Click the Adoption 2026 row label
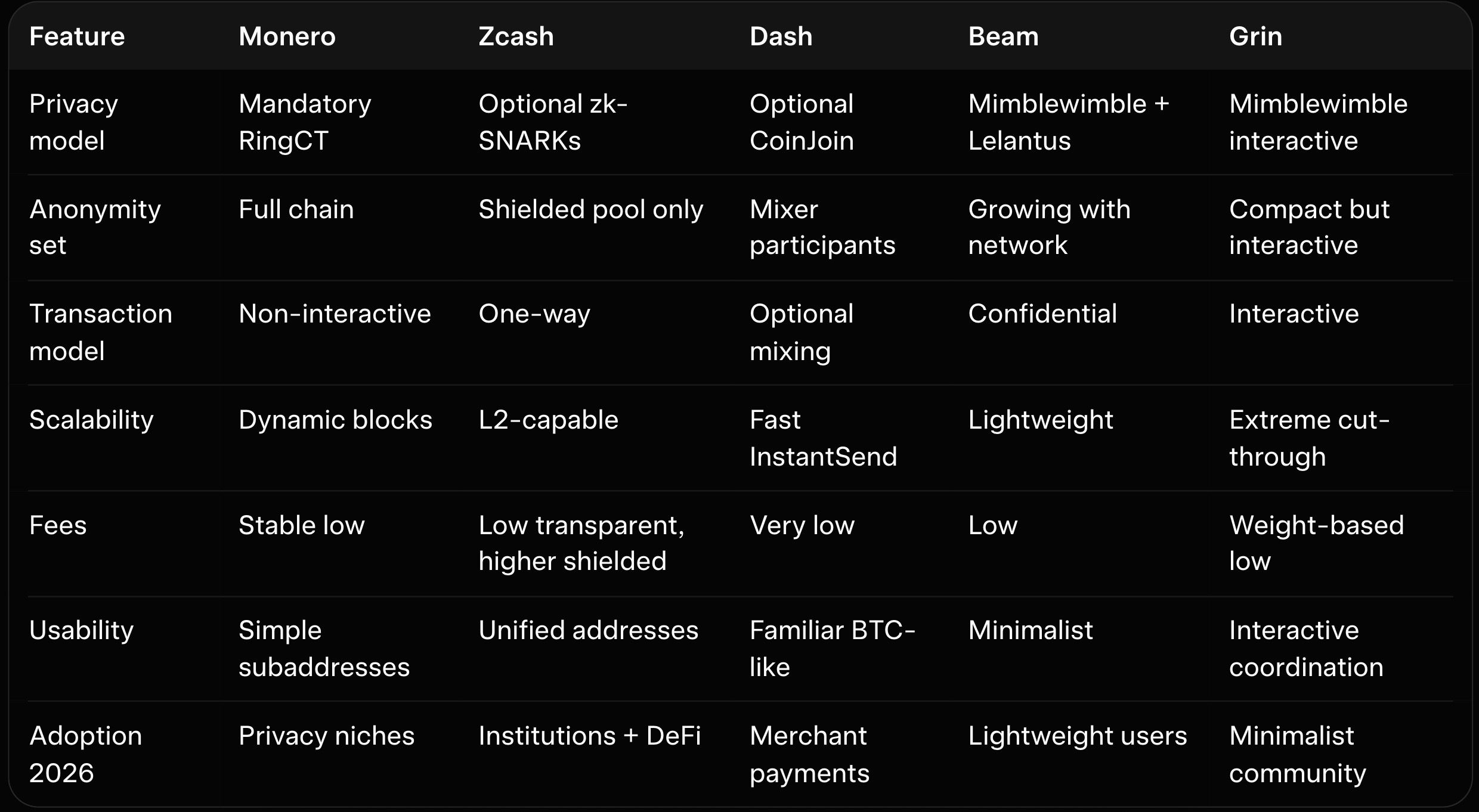1479x812 pixels. point(85,754)
